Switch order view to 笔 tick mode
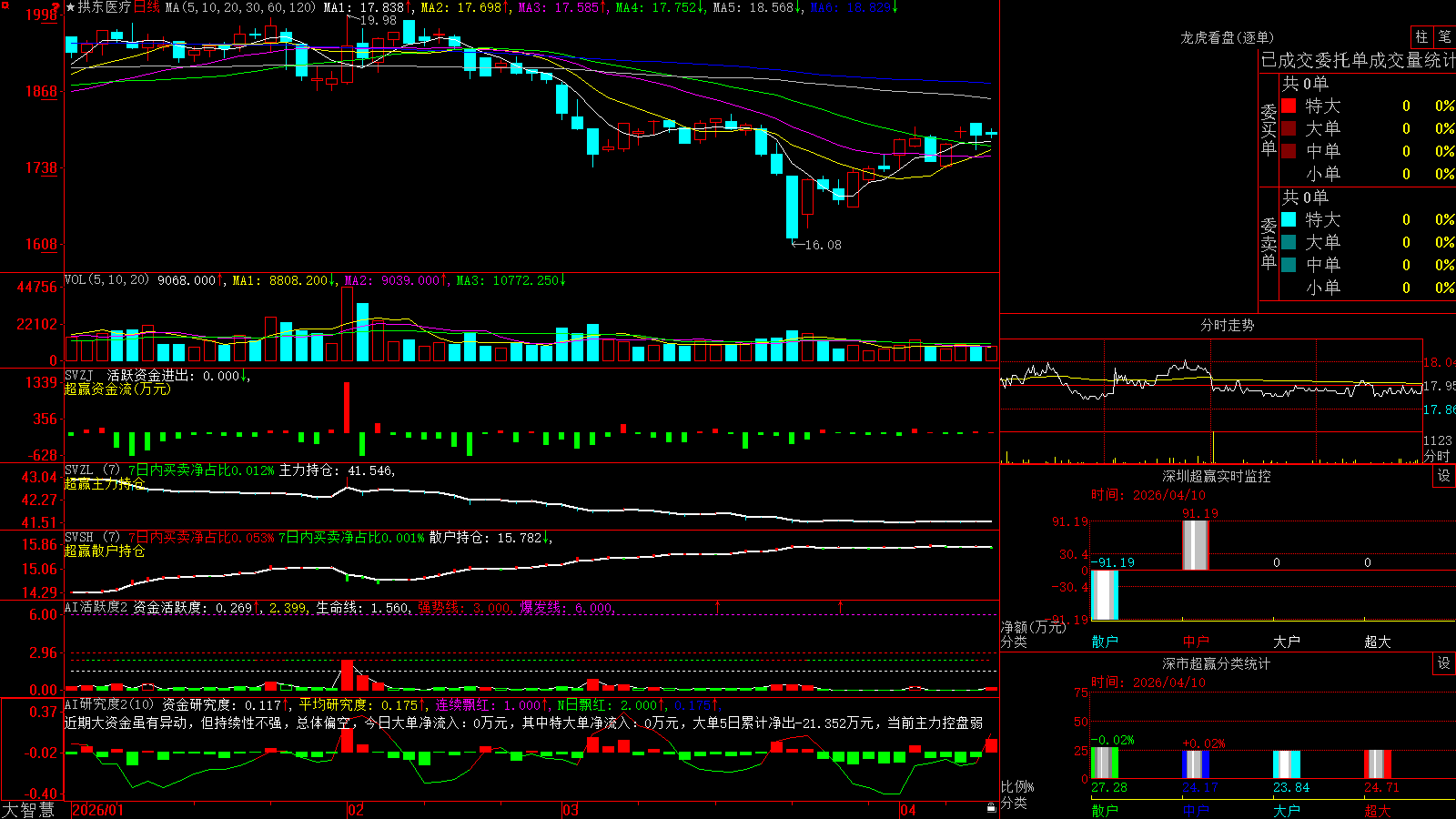 coord(1444,37)
